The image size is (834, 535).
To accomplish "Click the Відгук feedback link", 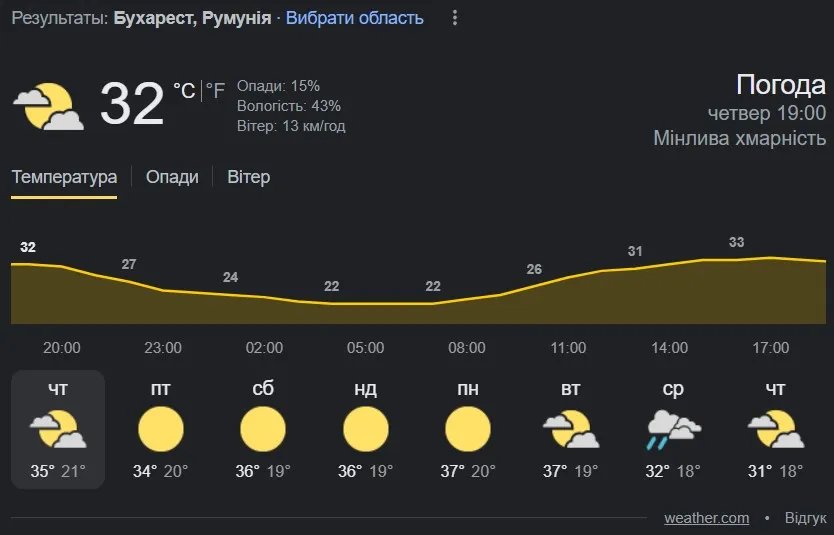I will pos(805,518).
